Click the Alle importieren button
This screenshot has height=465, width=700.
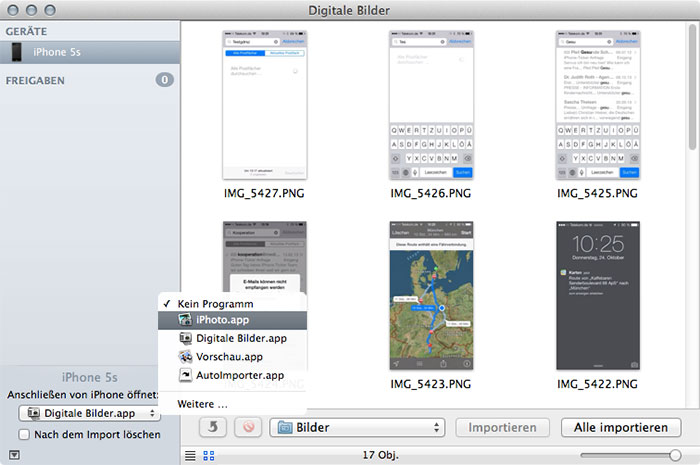pyautogui.click(x=621, y=428)
